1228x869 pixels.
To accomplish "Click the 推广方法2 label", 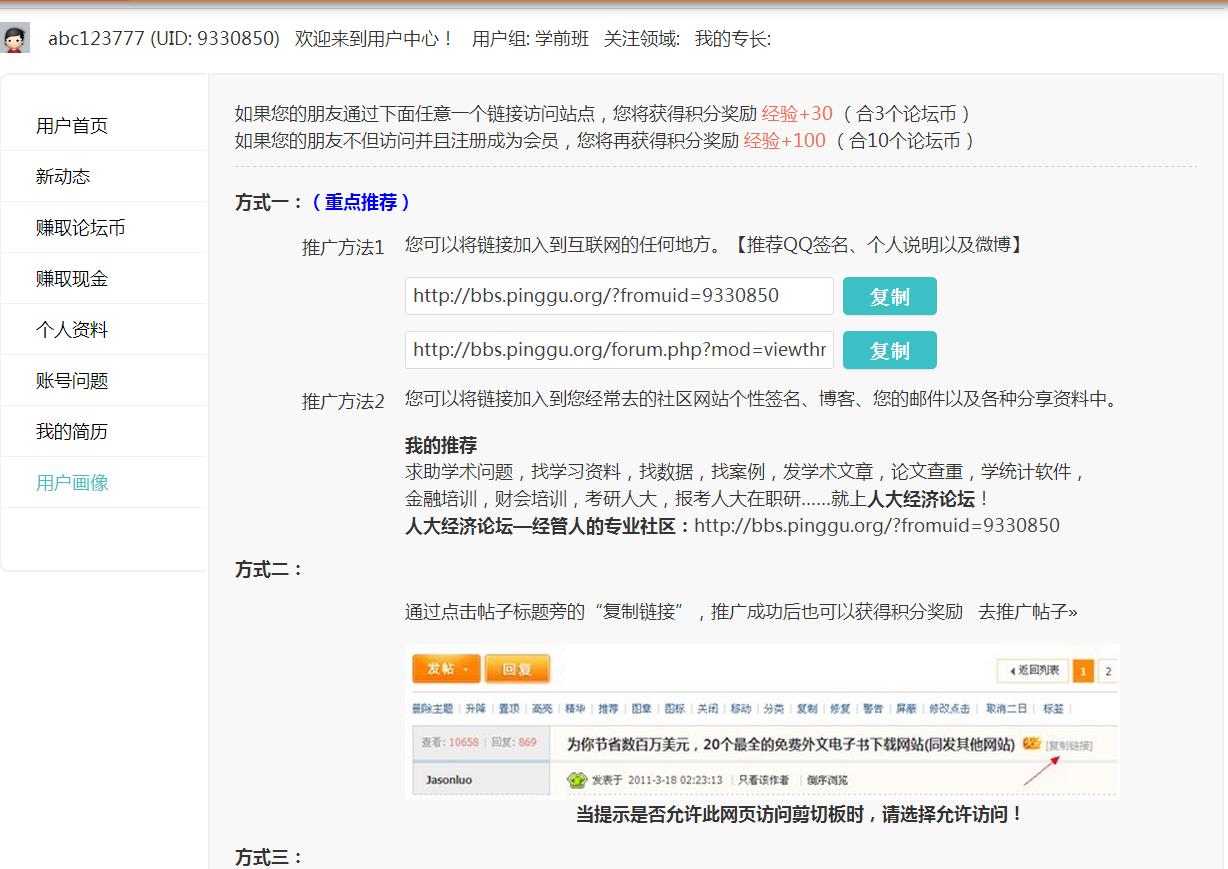I will tap(343, 402).
